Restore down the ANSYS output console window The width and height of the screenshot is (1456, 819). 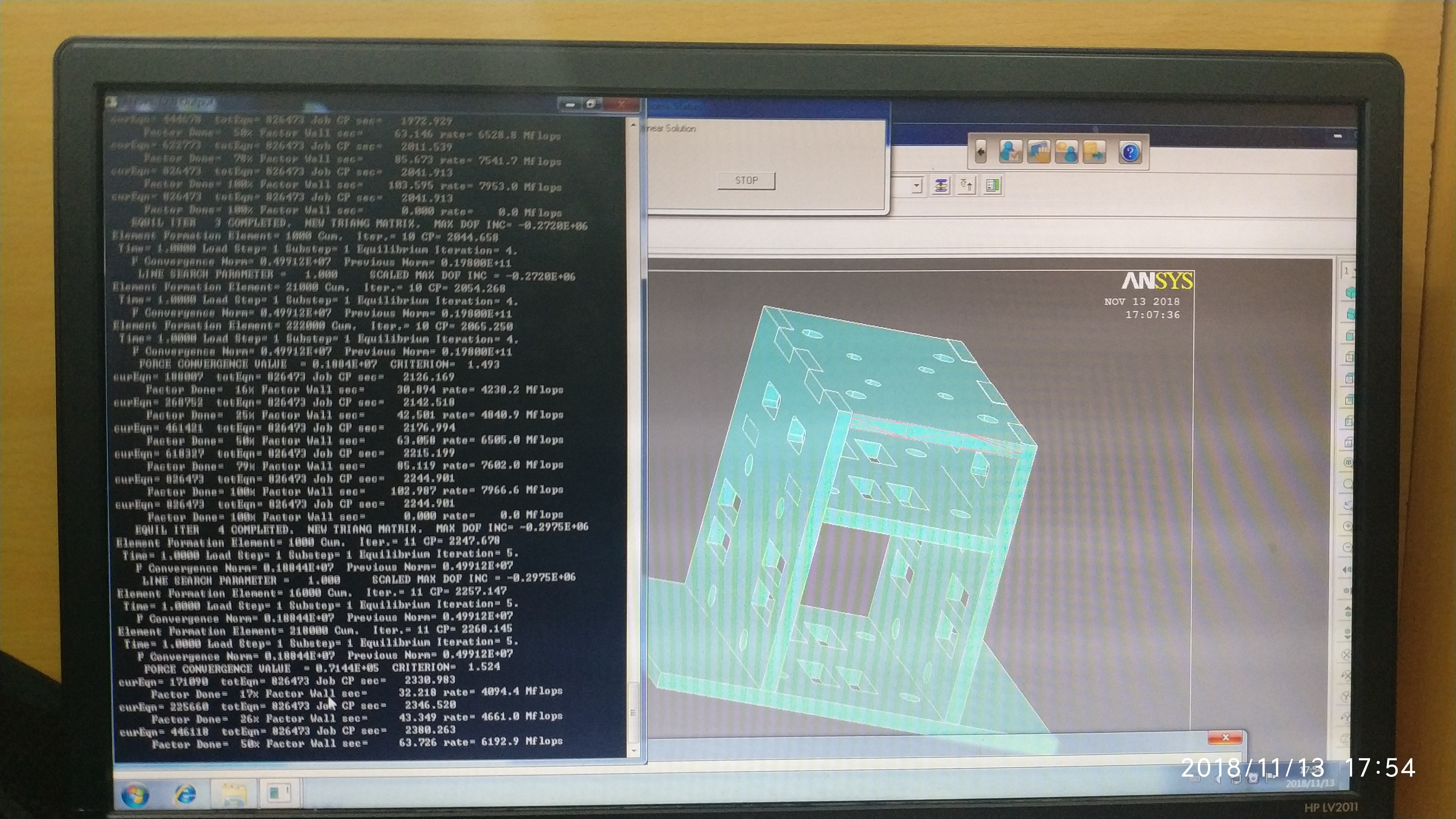pos(591,104)
